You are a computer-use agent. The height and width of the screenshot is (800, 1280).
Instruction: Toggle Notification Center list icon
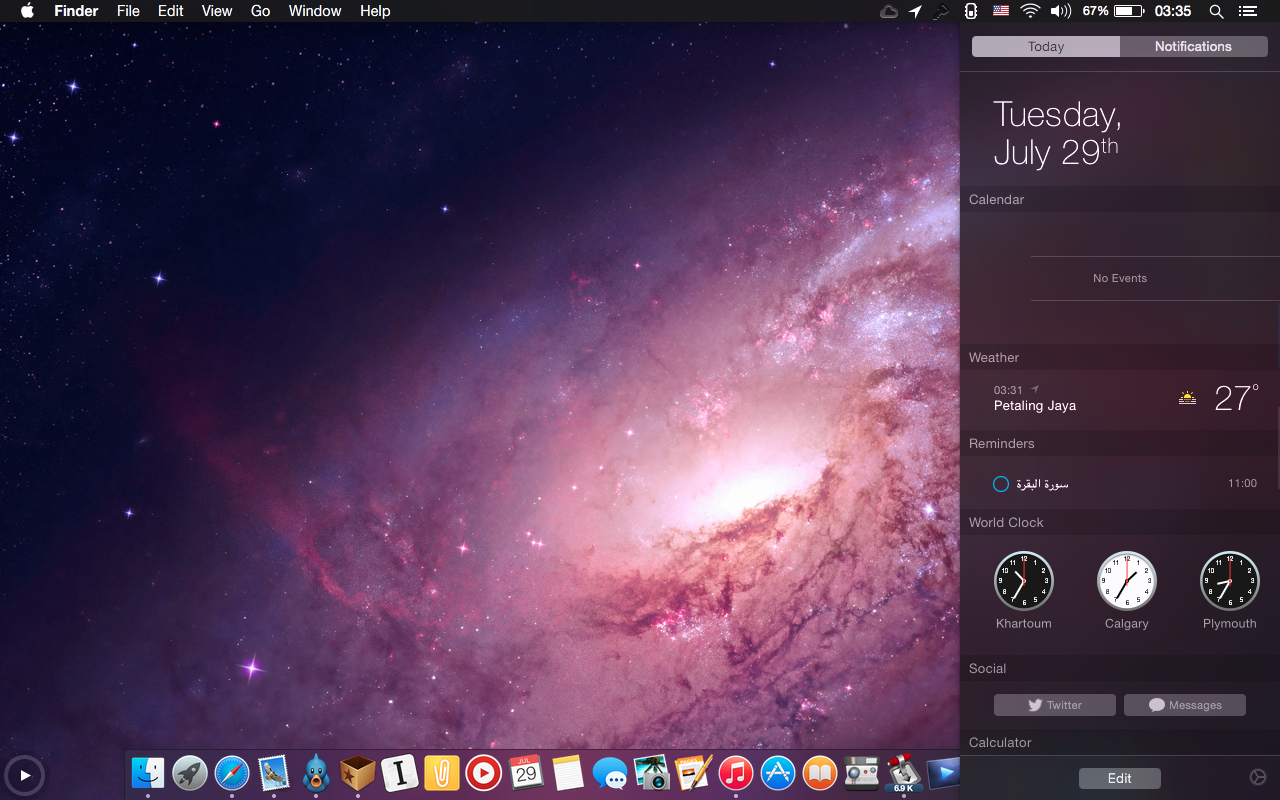point(1247,11)
